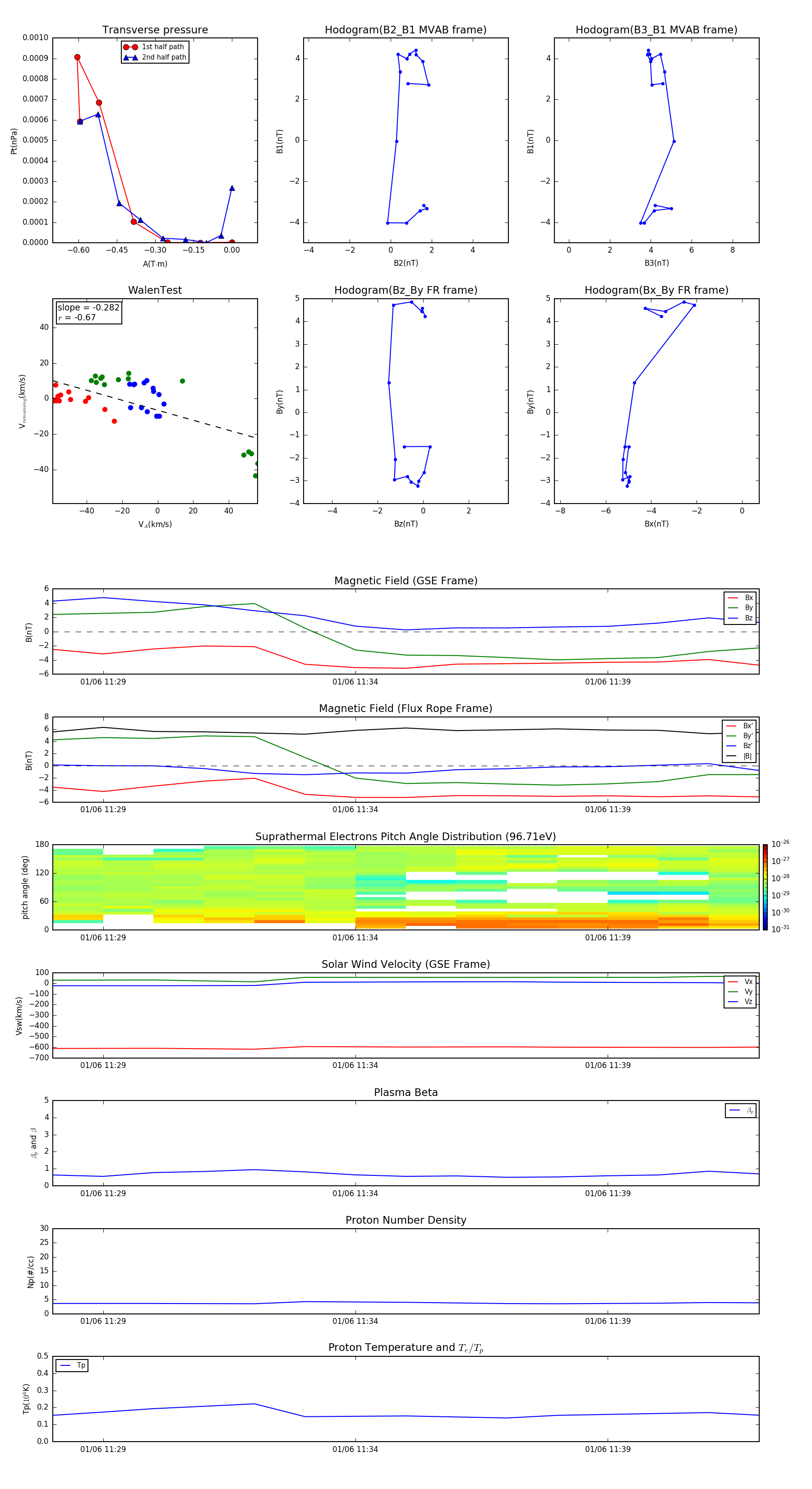Click the 'Hodogram(Bx_By FR frame)' title
Screen dimensions: 812x1489
[656, 290]
